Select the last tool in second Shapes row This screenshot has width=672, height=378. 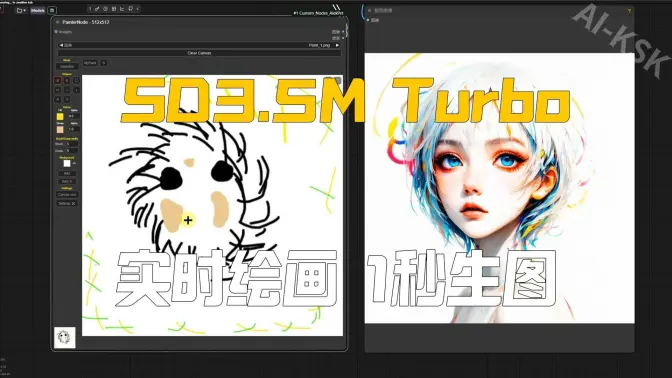[x=77, y=90]
